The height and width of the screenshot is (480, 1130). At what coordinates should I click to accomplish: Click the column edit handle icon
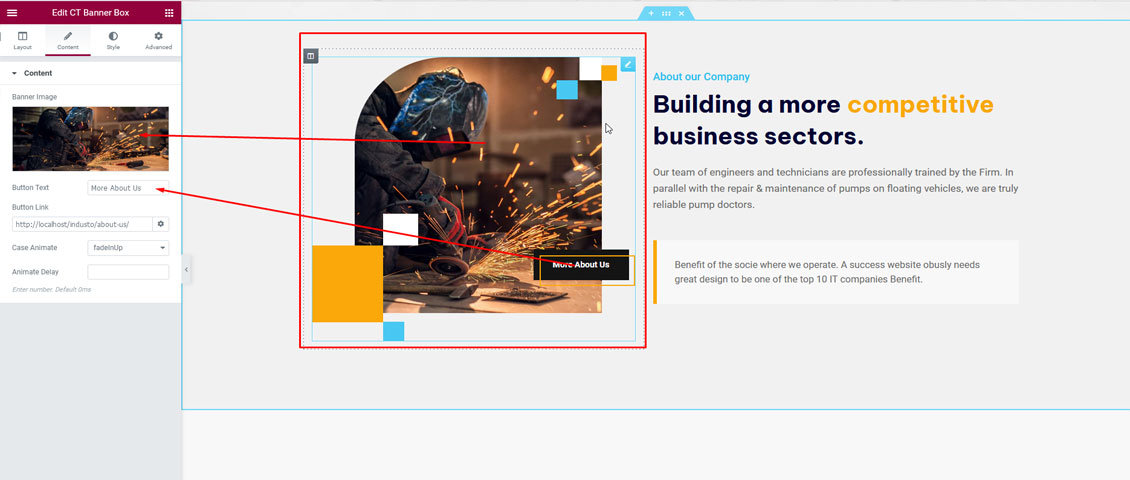coord(311,56)
